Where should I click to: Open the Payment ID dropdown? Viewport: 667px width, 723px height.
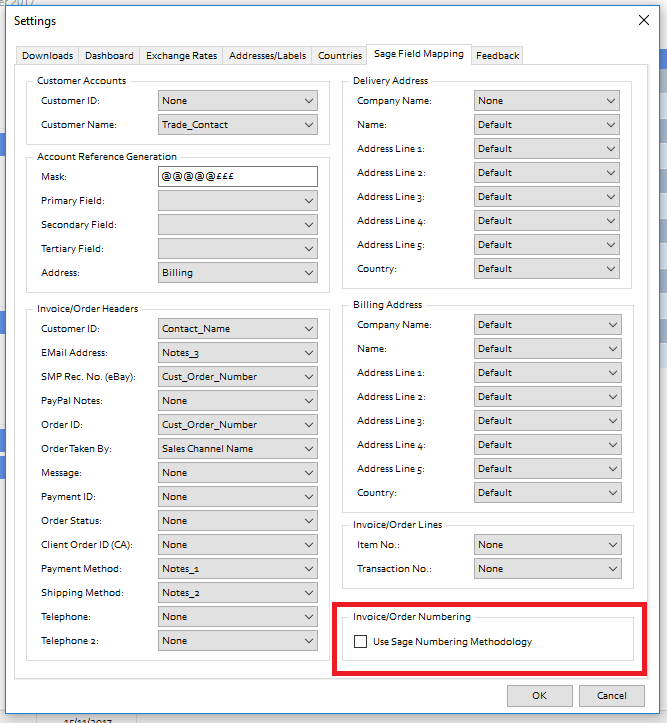238,496
